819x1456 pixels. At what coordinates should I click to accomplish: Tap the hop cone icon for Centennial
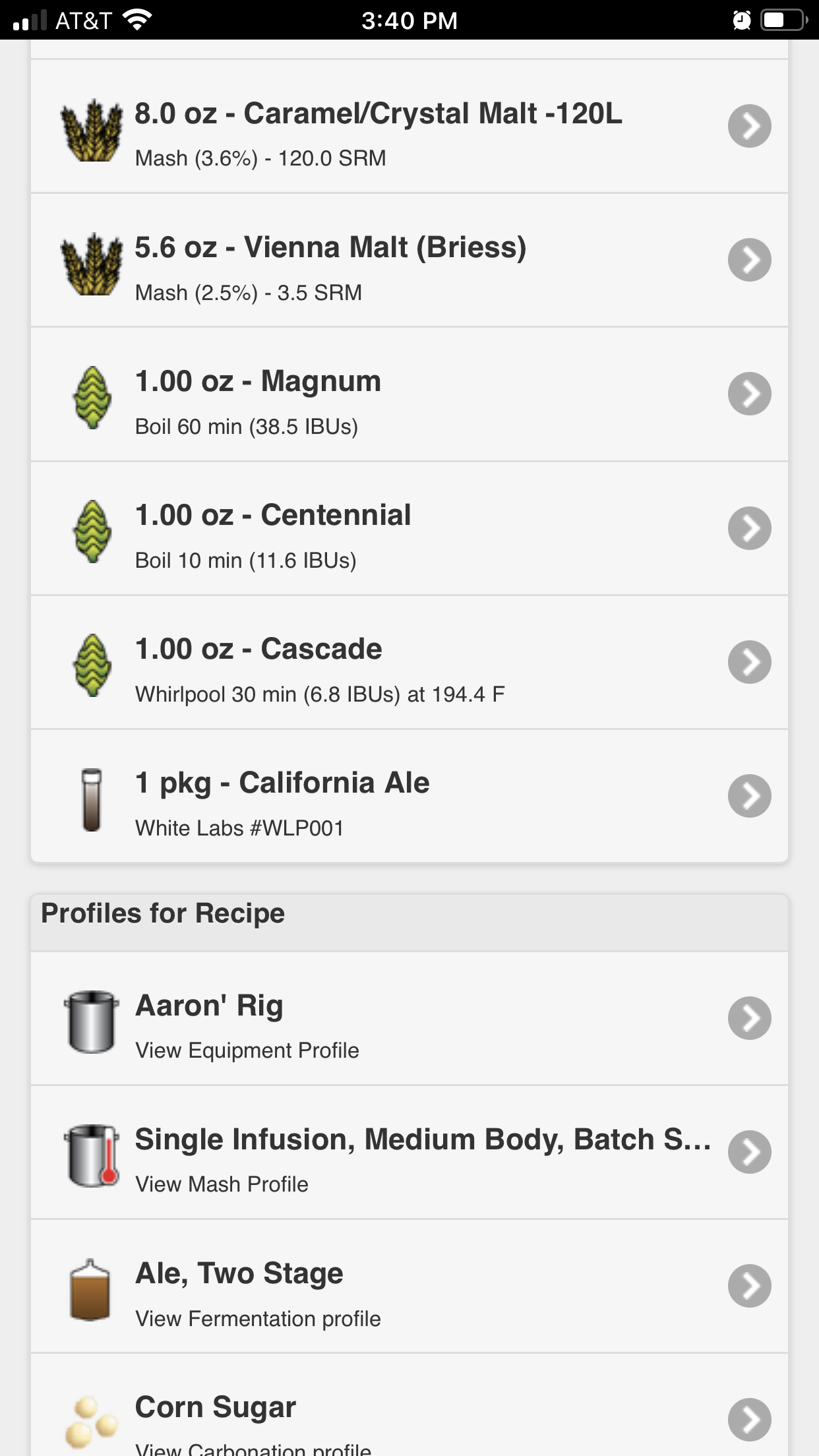pyautogui.click(x=92, y=532)
